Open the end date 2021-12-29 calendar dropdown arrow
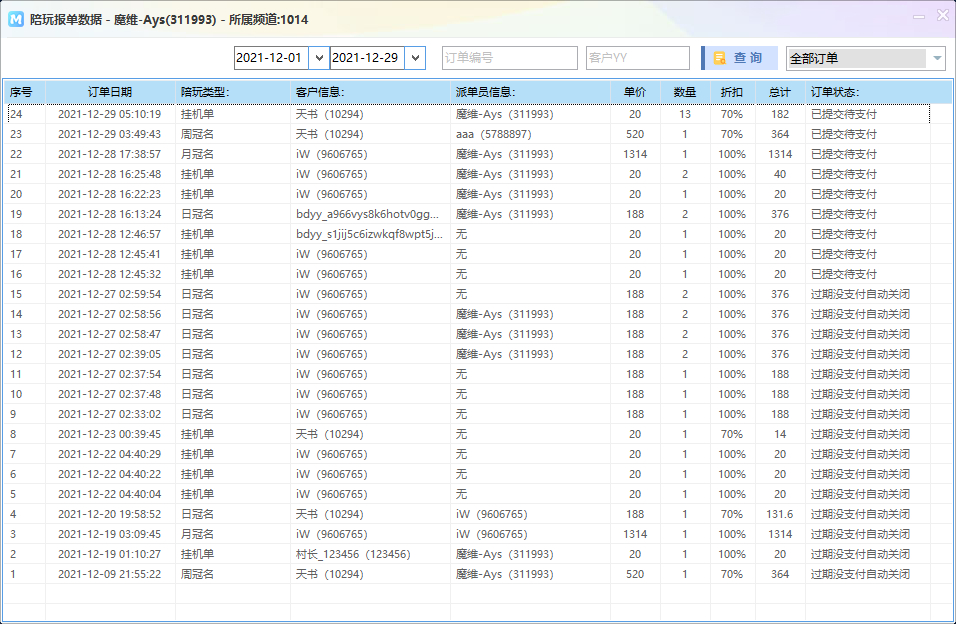 point(415,58)
